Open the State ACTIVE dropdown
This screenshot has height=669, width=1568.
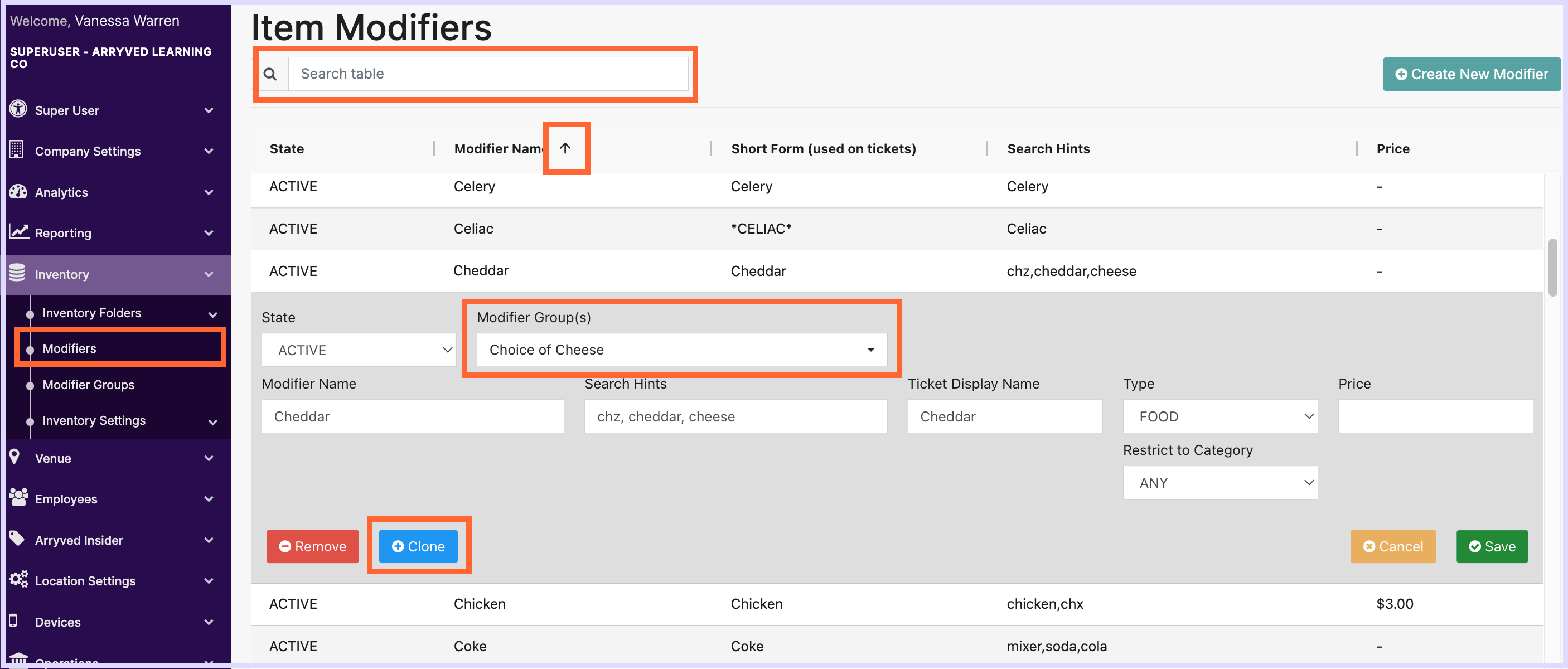(359, 350)
